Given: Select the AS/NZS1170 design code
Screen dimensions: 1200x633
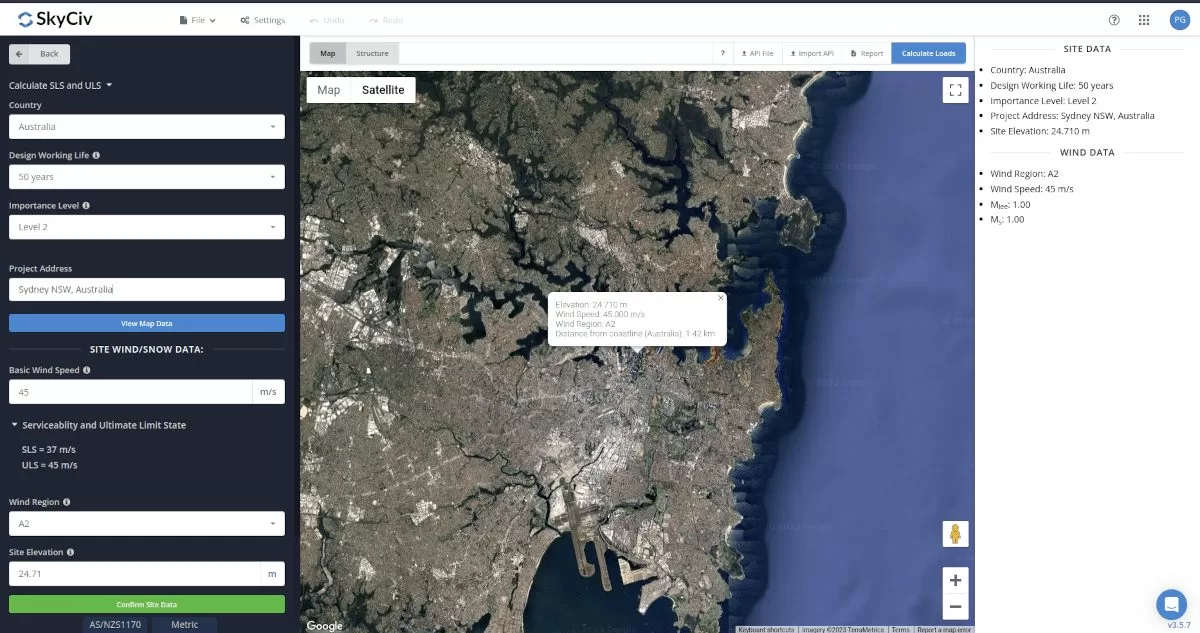Looking at the screenshot, I should click(x=113, y=624).
